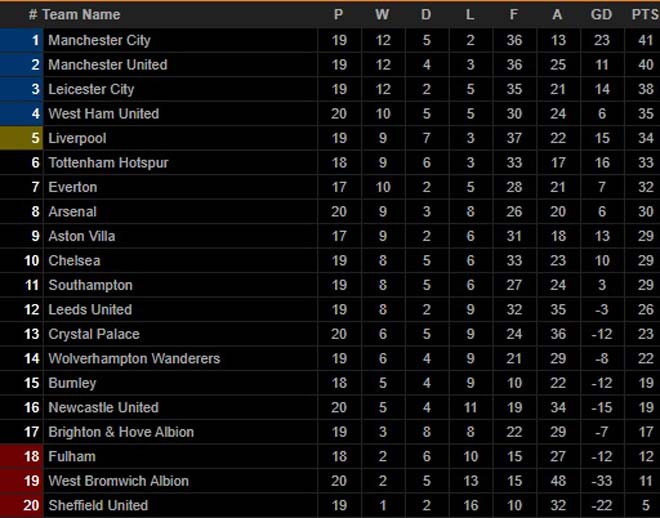
Task: Sort by GD column header
Action: pyautogui.click(x=601, y=15)
